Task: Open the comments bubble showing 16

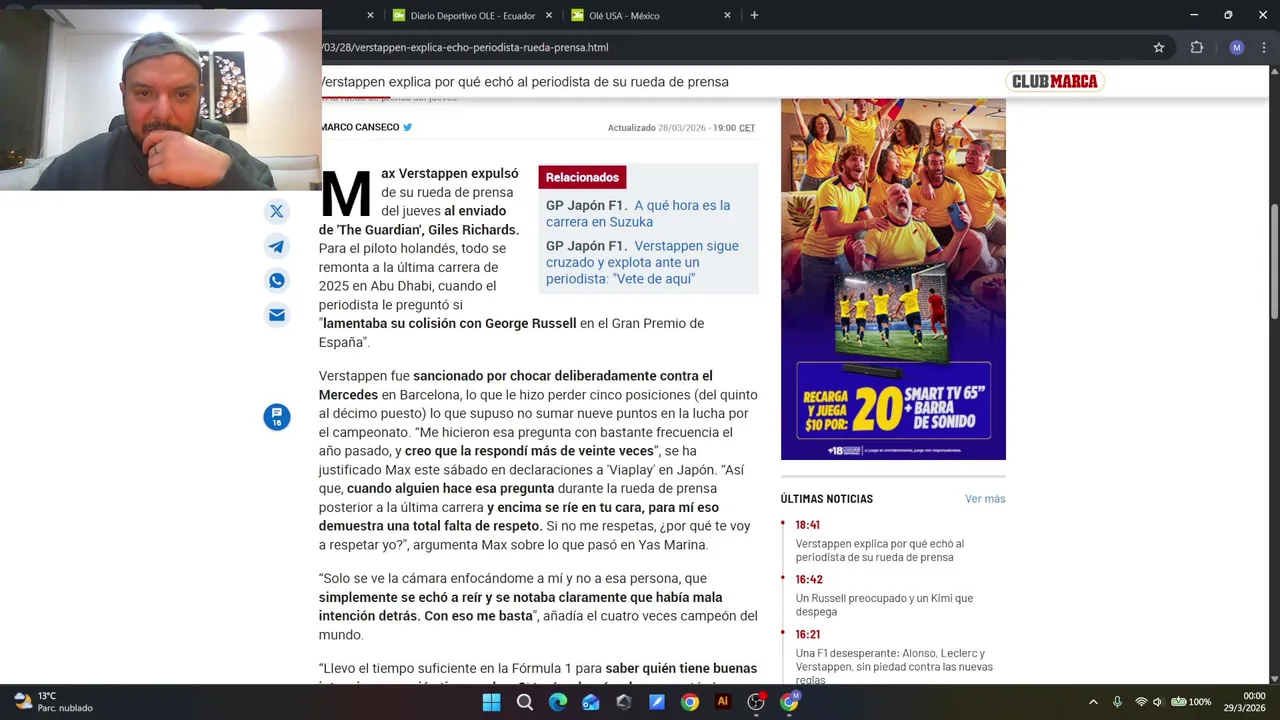Action: 277,417
